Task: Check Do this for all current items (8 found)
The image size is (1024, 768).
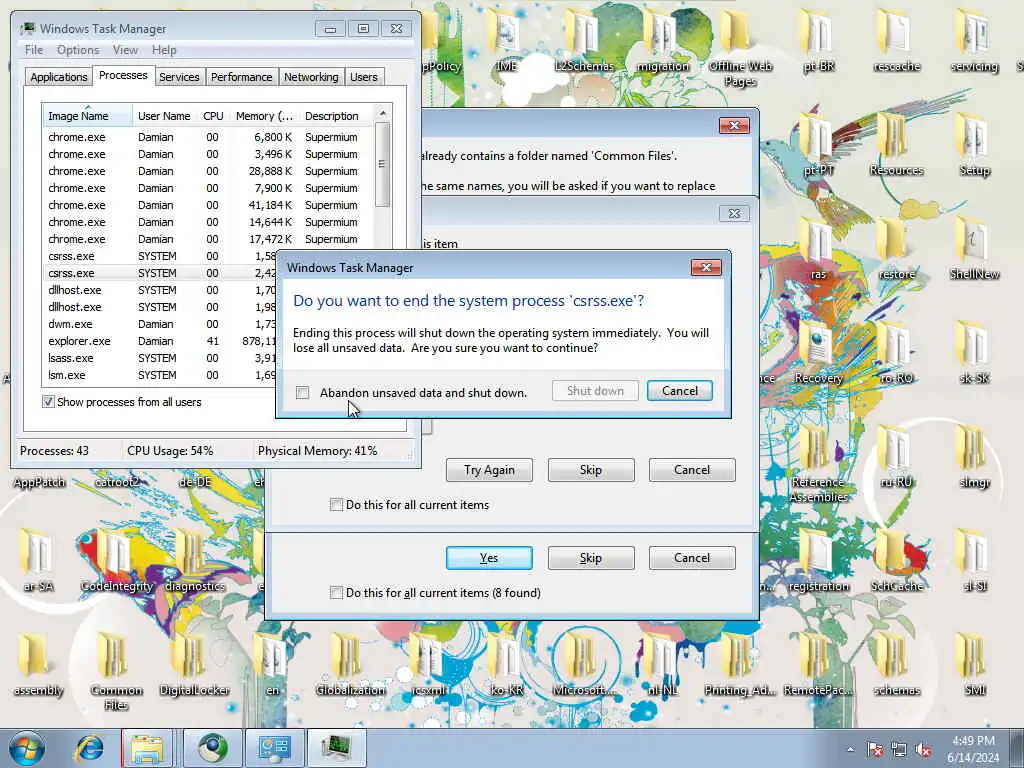Action: pos(336,592)
